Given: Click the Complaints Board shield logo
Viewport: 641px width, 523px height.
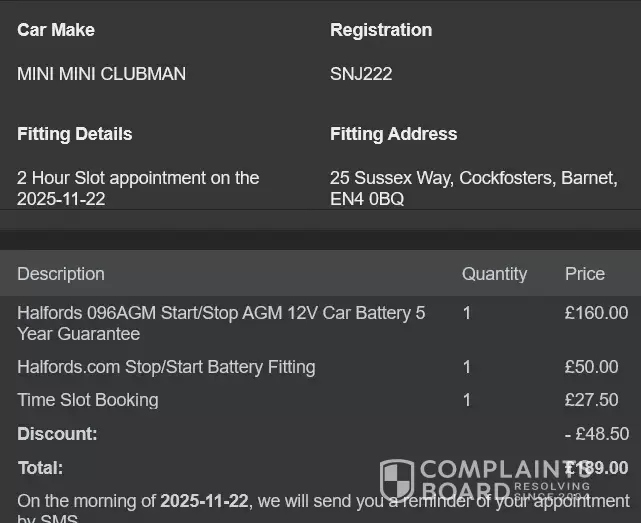Looking at the screenshot, I should pyautogui.click(x=397, y=480).
